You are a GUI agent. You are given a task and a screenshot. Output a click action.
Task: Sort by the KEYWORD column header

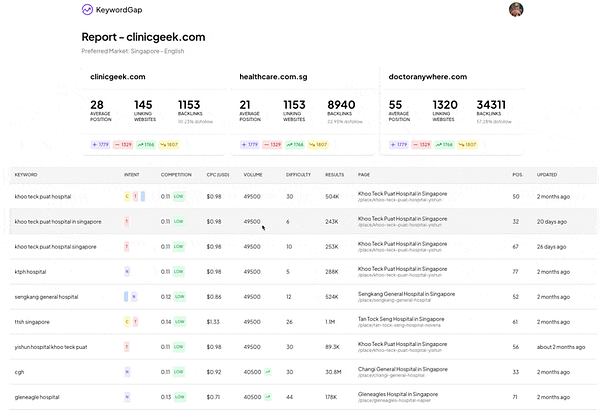[x=26, y=175]
